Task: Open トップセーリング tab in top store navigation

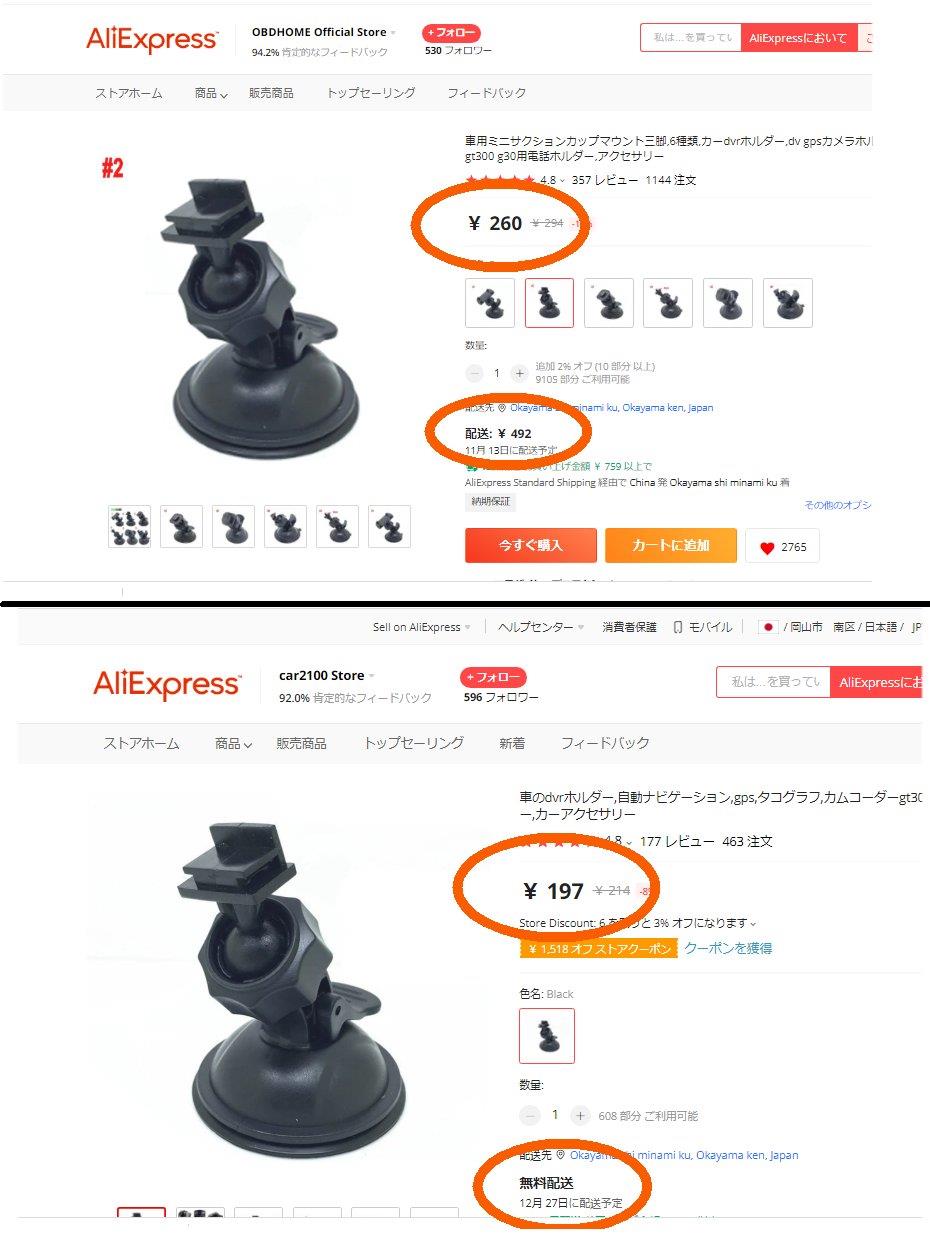Action: 371,93
